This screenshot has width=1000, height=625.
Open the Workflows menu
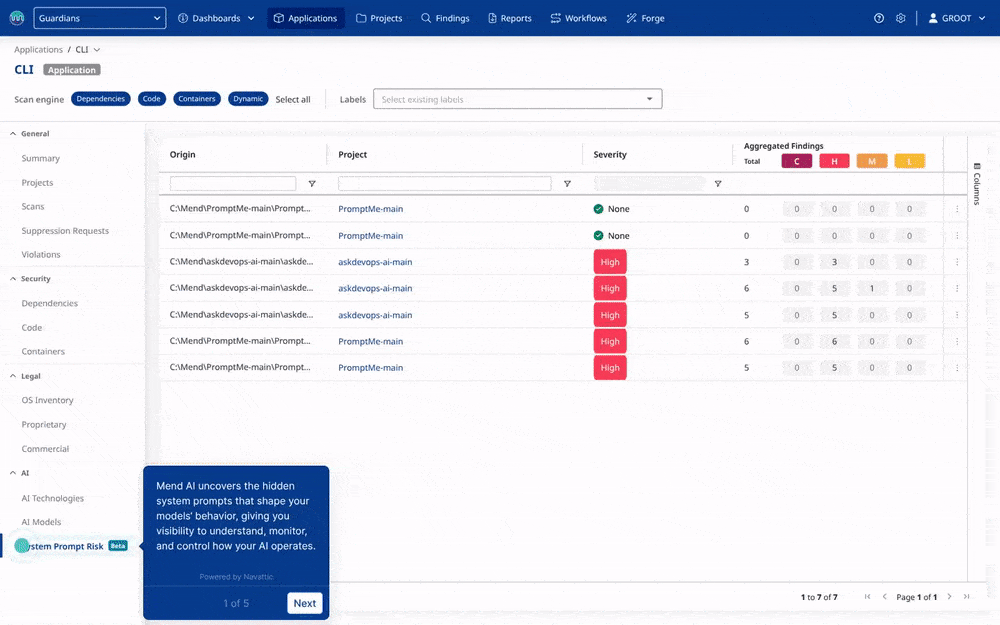[x=578, y=18]
